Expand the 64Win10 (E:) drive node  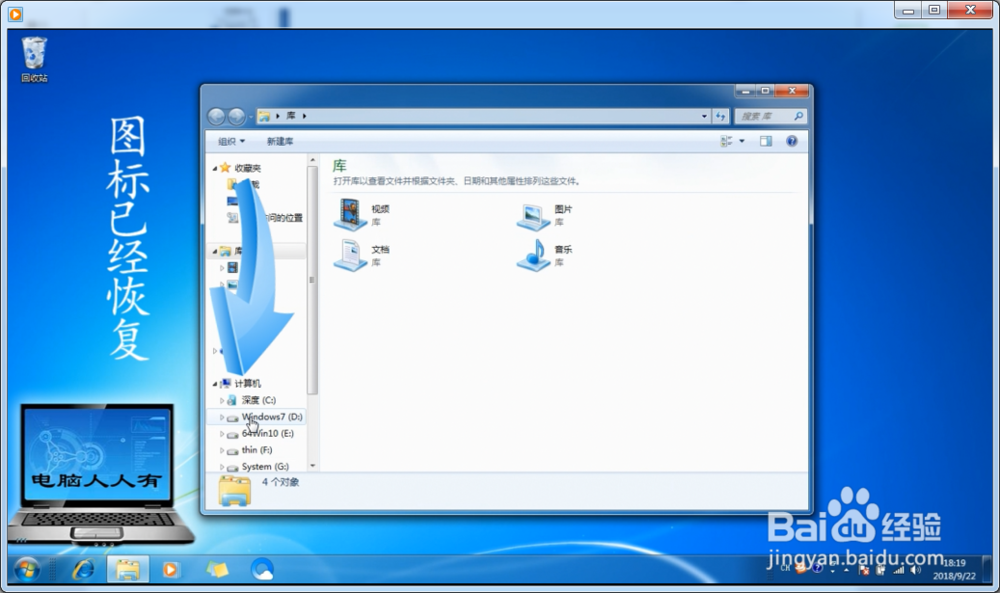pyautogui.click(x=221, y=434)
